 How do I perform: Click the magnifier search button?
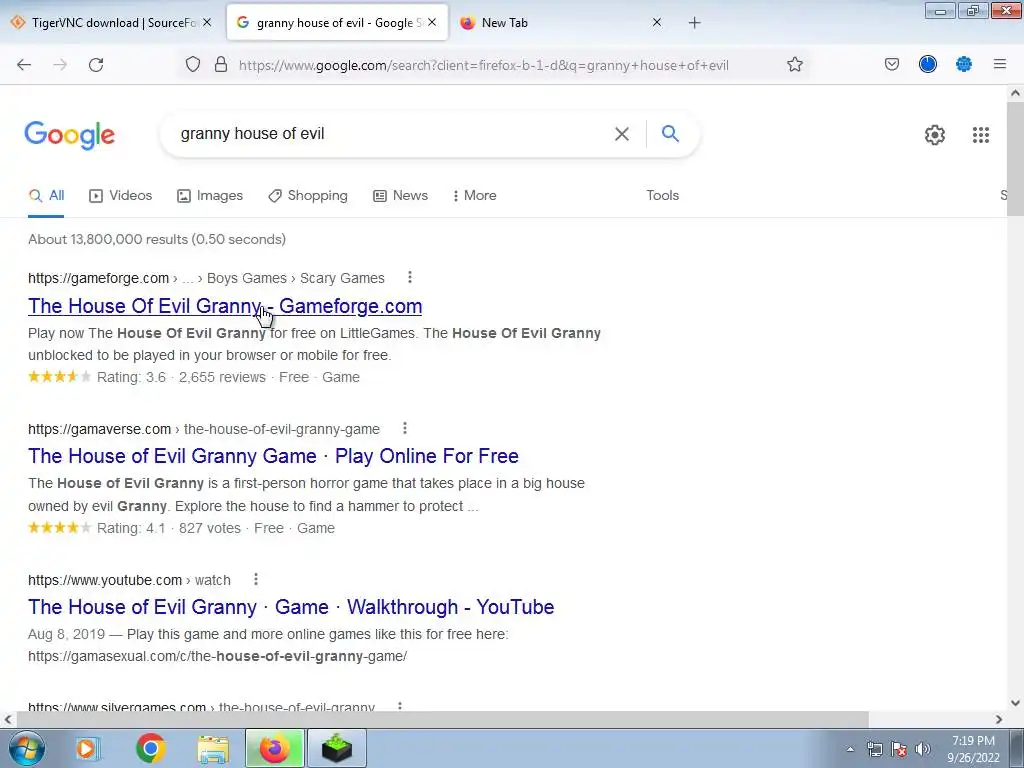pyautogui.click(x=671, y=134)
